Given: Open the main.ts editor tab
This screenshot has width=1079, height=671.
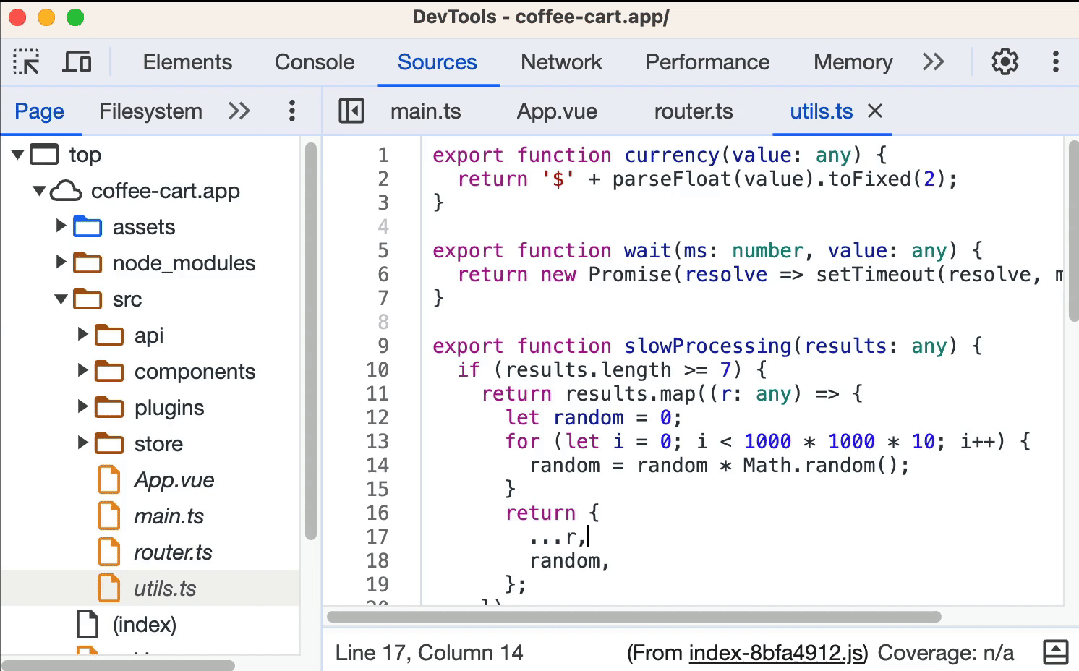Looking at the screenshot, I should (425, 111).
